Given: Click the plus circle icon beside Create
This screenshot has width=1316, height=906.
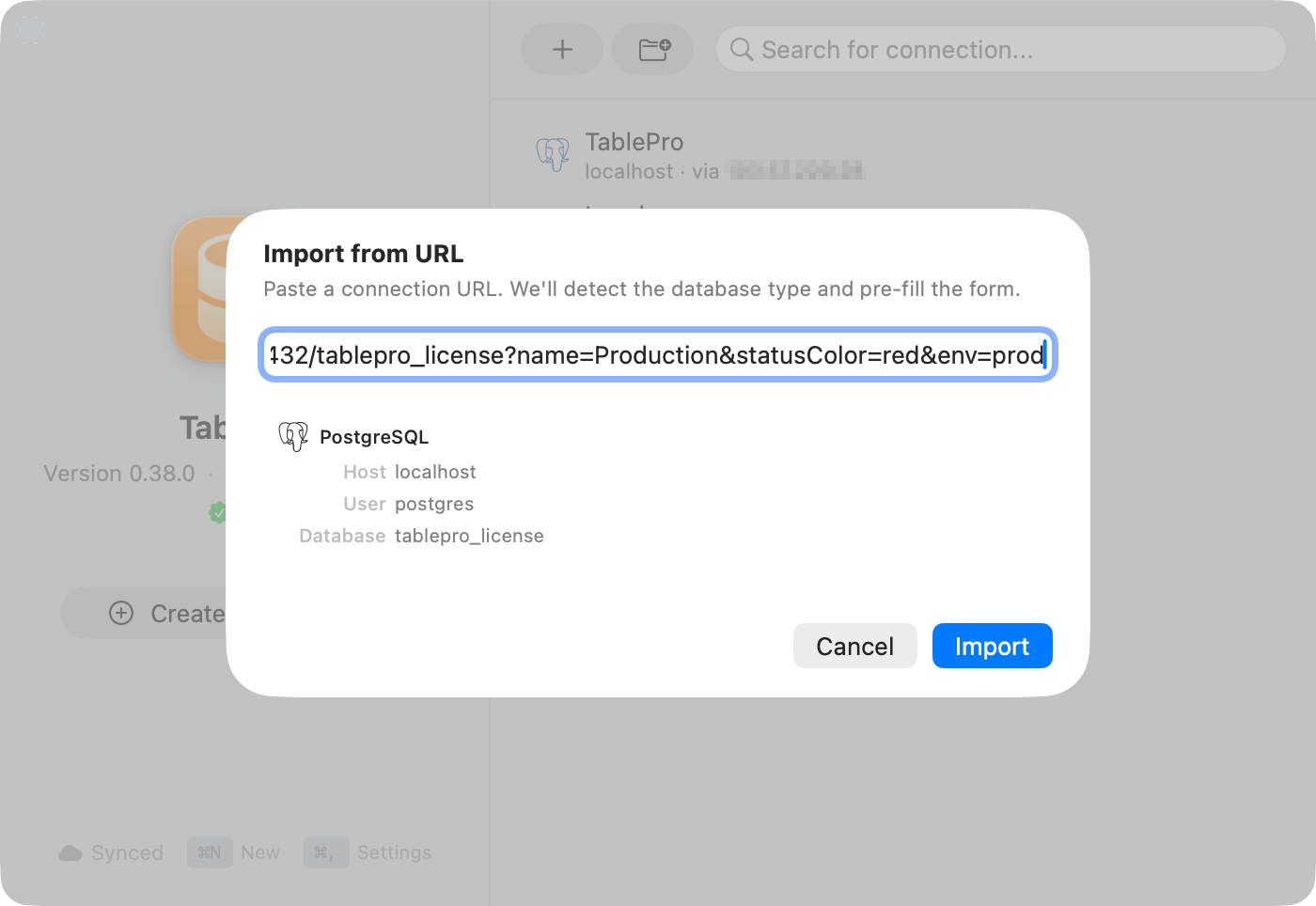Looking at the screenshot, I should (121, 613).
